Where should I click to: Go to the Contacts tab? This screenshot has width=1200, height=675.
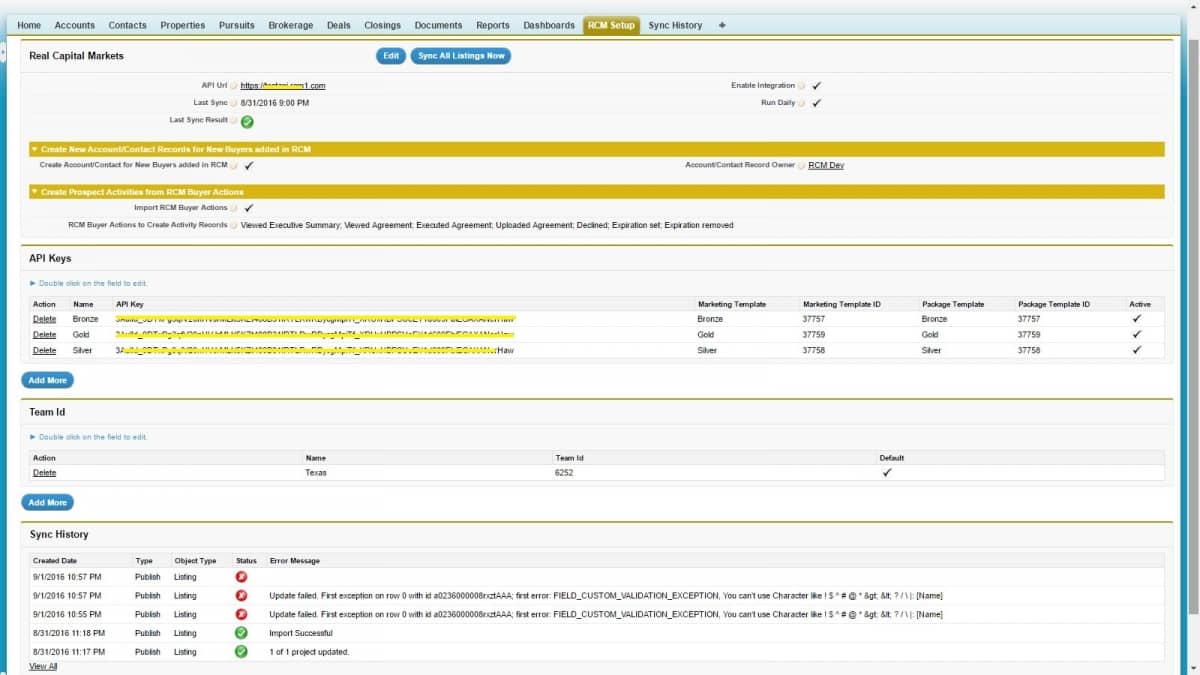tap(127, 25)
